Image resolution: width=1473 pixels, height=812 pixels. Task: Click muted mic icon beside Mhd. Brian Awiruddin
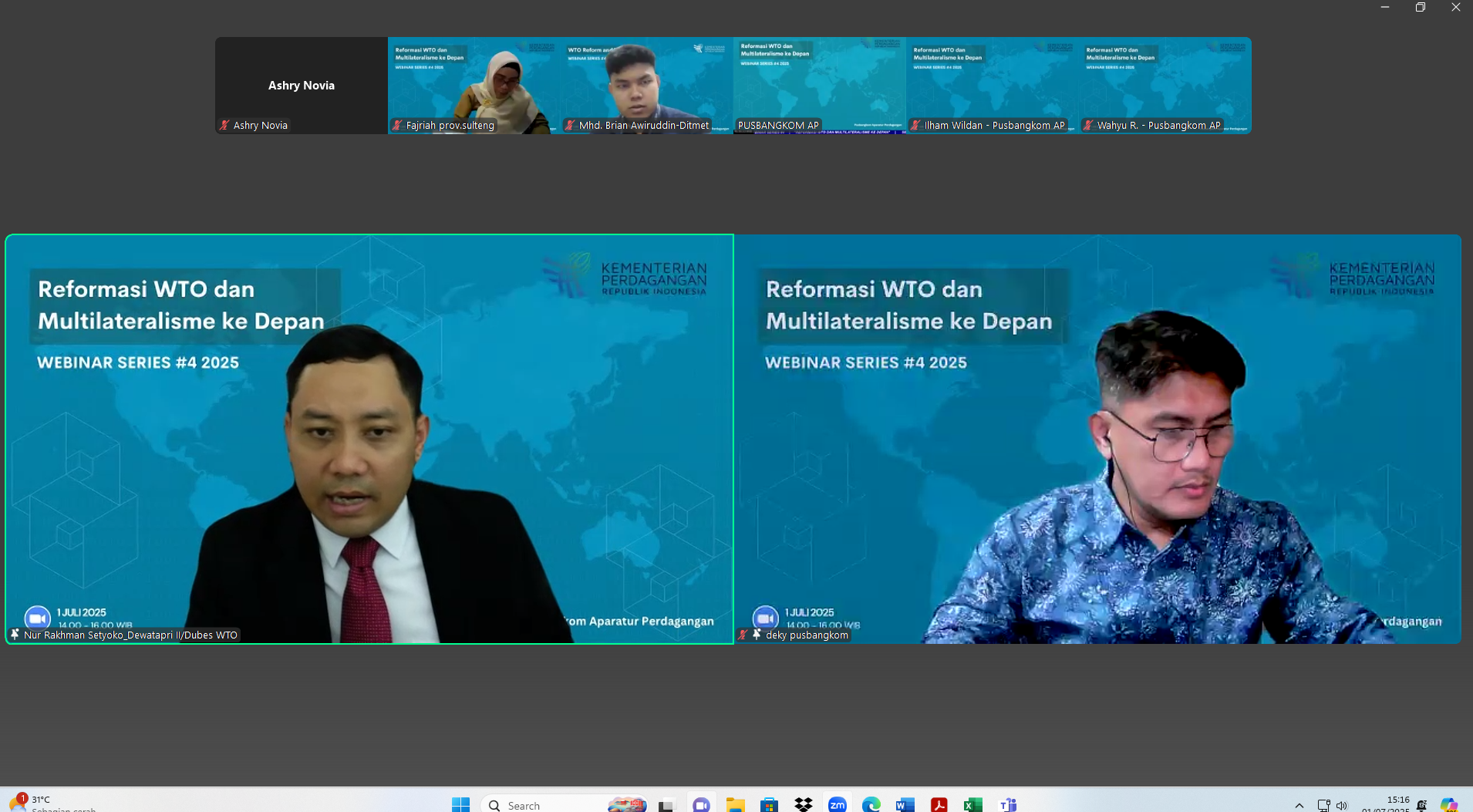[x=571, y=125]
